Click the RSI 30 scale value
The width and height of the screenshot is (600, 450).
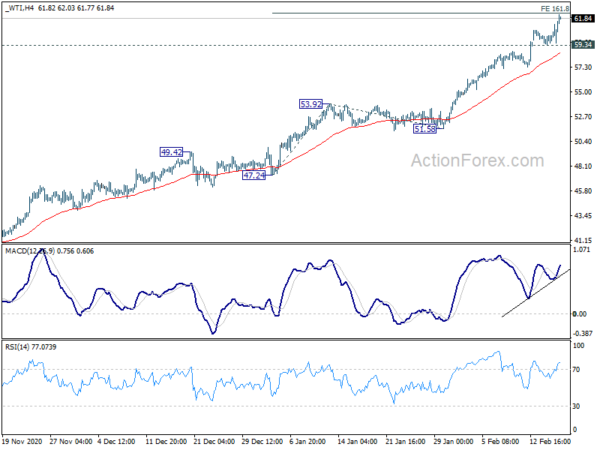576,406
